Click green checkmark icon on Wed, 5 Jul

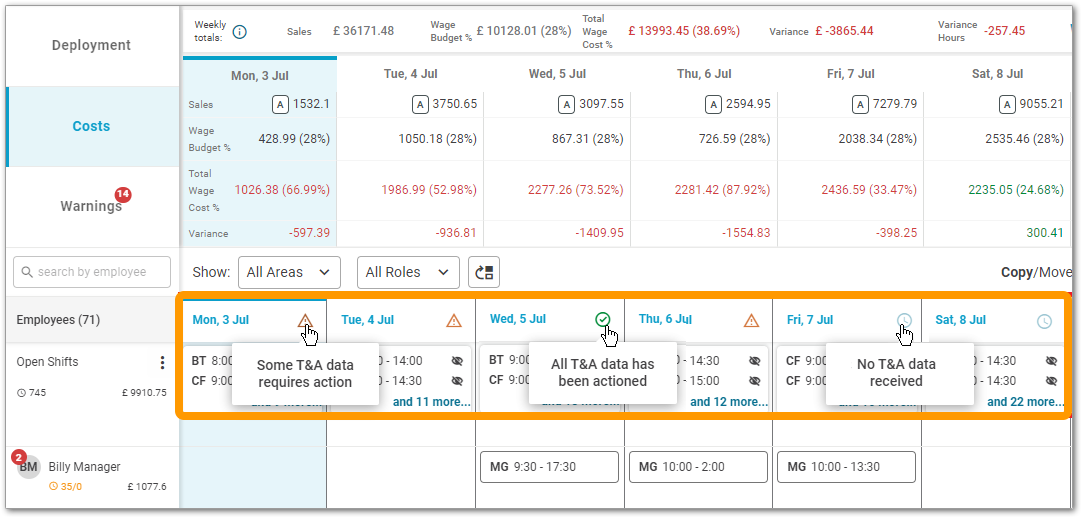[x=602, y=320]
